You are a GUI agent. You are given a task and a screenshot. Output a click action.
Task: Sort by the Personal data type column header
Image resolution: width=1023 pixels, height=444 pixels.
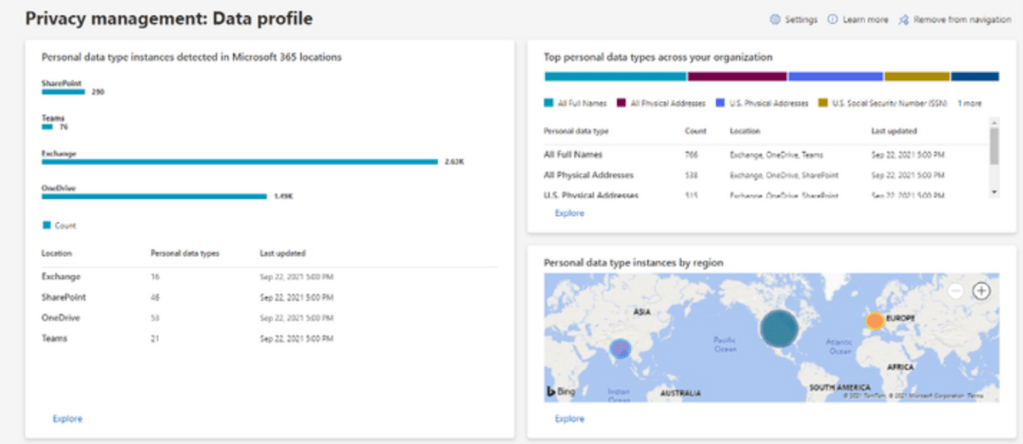(x=575, y=130)
